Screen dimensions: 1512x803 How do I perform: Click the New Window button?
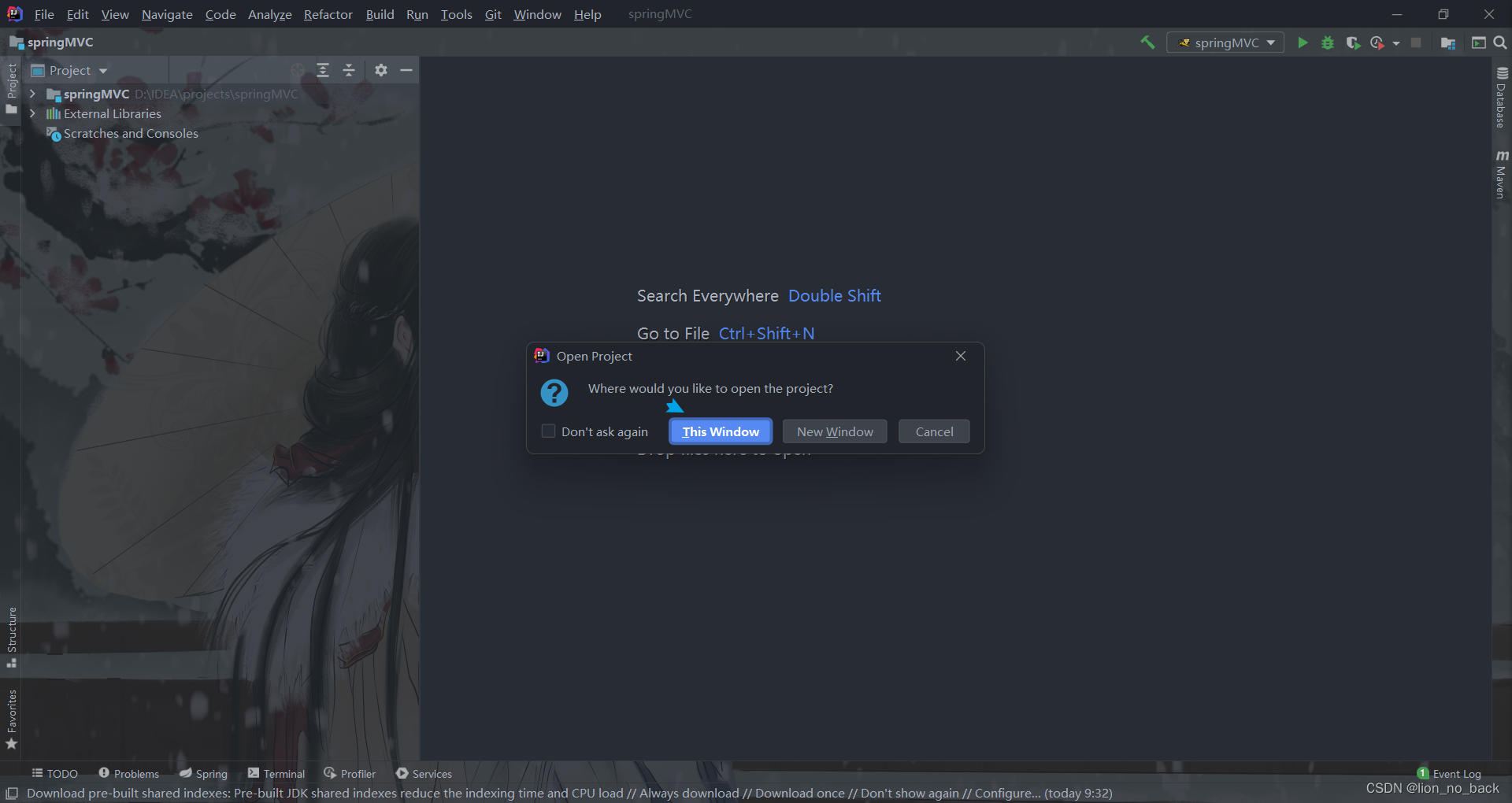tap(835, 431)
